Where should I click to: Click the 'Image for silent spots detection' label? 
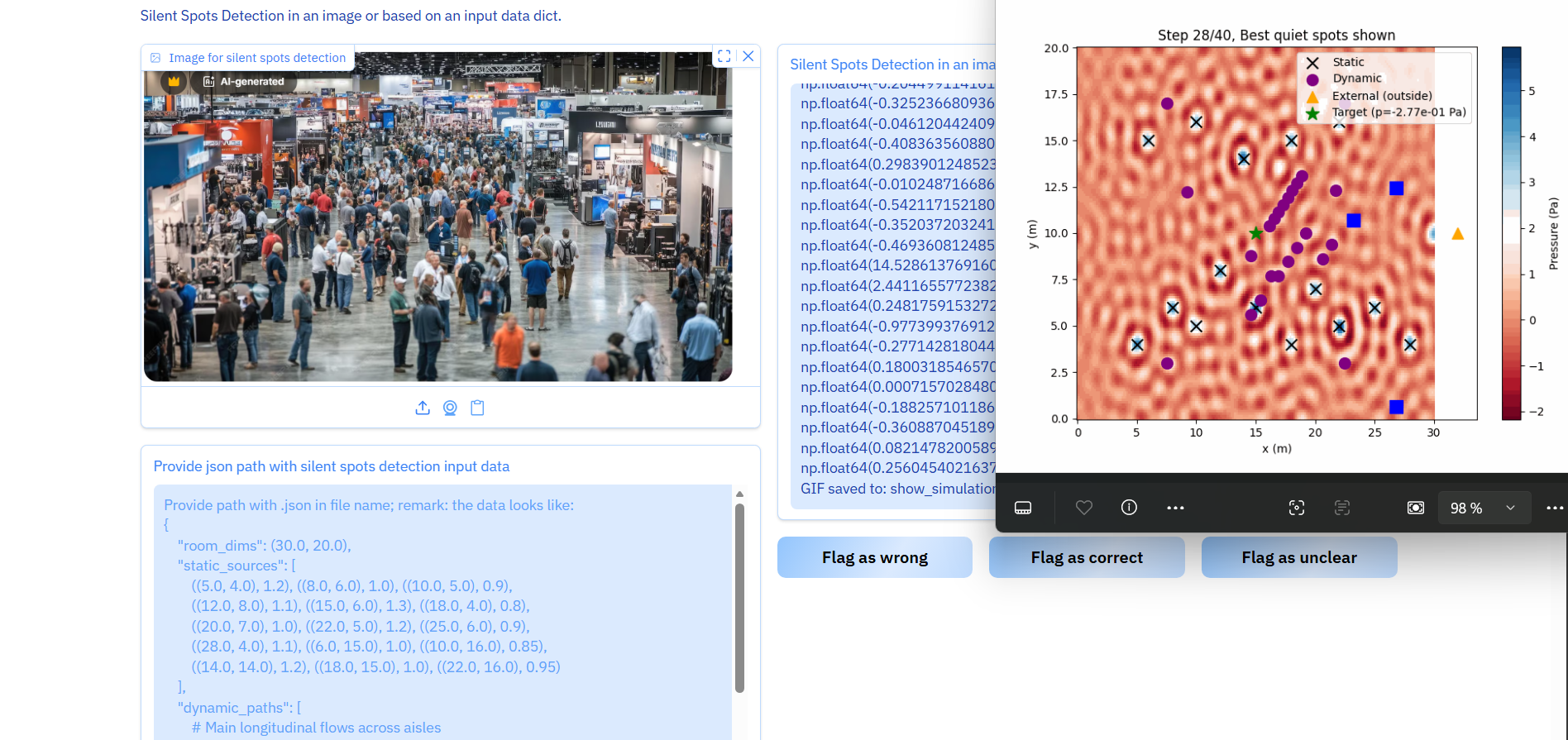point(257,58)
